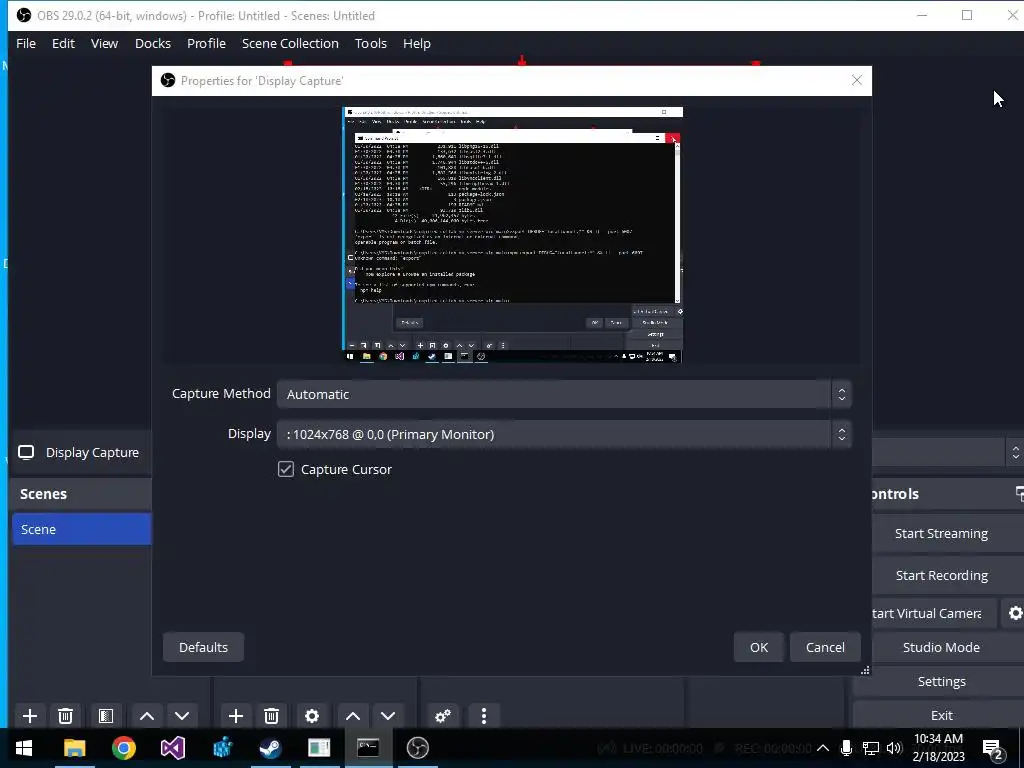Cancel the Display Capture properties dialog
Screen dimensions: 1024x768
point(825,647)
